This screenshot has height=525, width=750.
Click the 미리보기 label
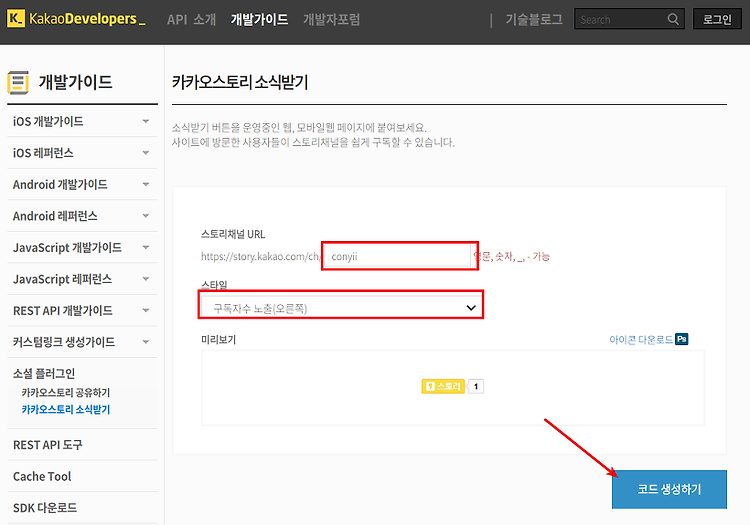click(x=219, y=339)
